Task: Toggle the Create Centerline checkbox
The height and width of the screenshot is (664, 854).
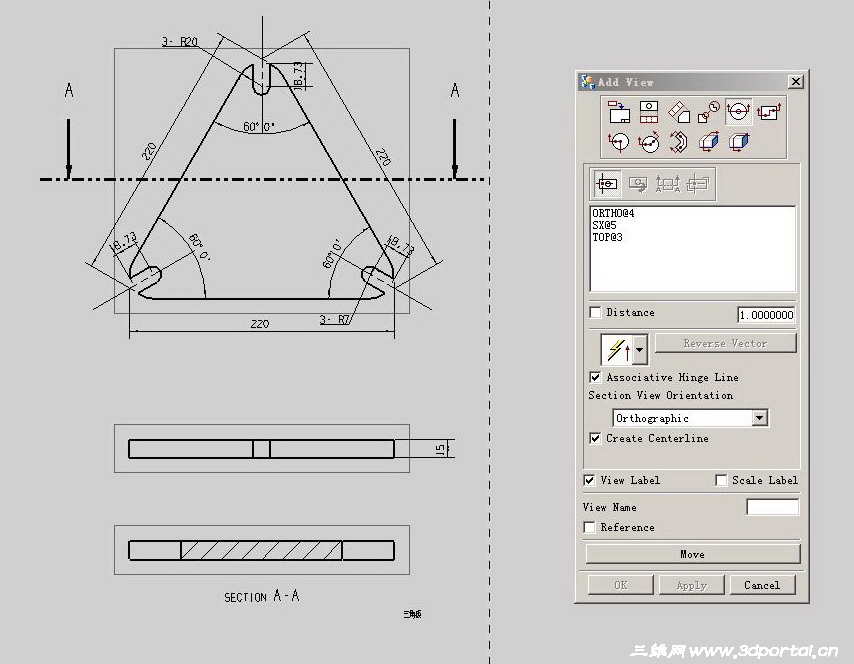Action: 596,438
